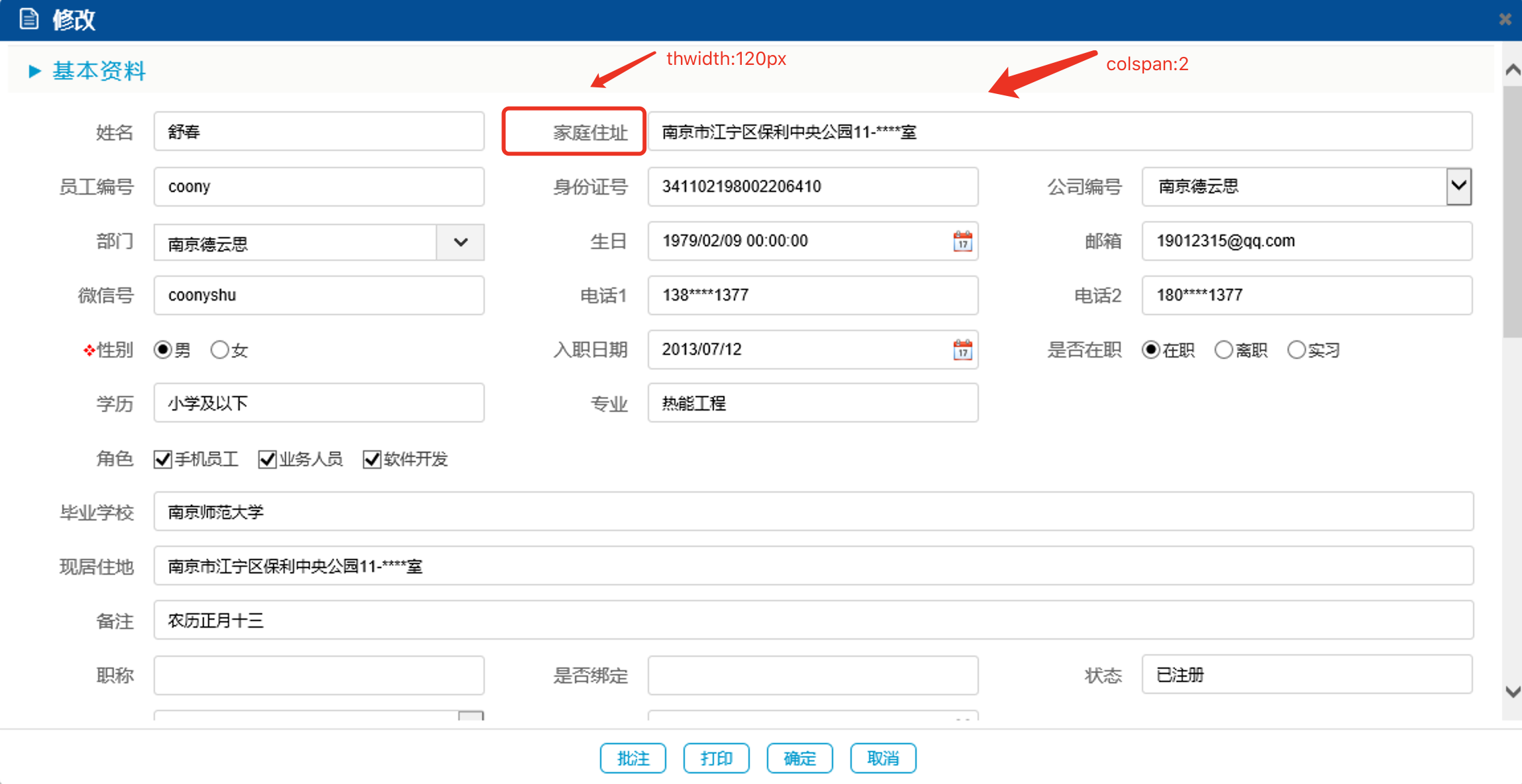
Task: Choose the 离职 employment status option
Action: pos(1223,350)
